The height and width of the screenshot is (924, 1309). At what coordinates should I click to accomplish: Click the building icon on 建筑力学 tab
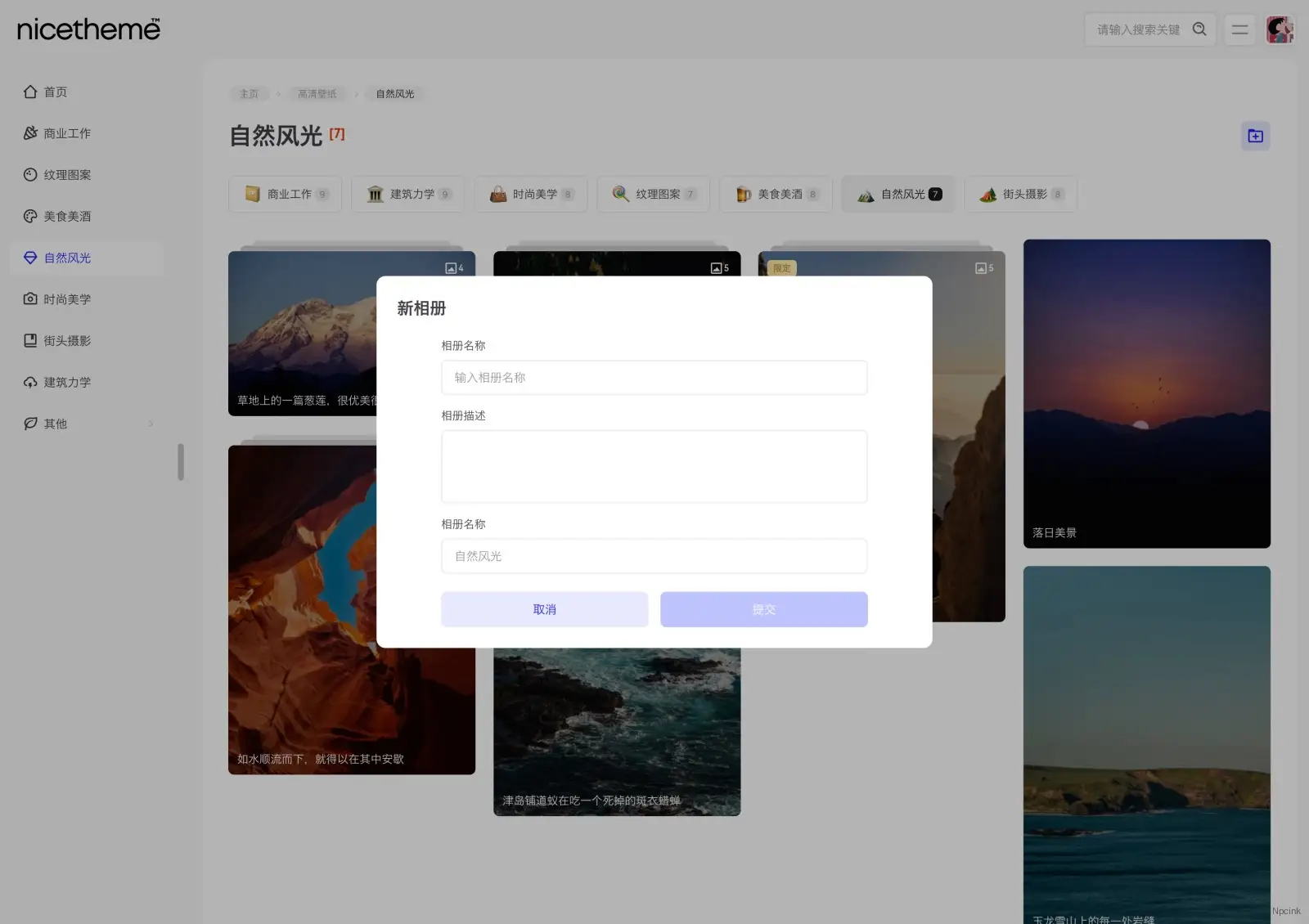click(x=376, y=194)
